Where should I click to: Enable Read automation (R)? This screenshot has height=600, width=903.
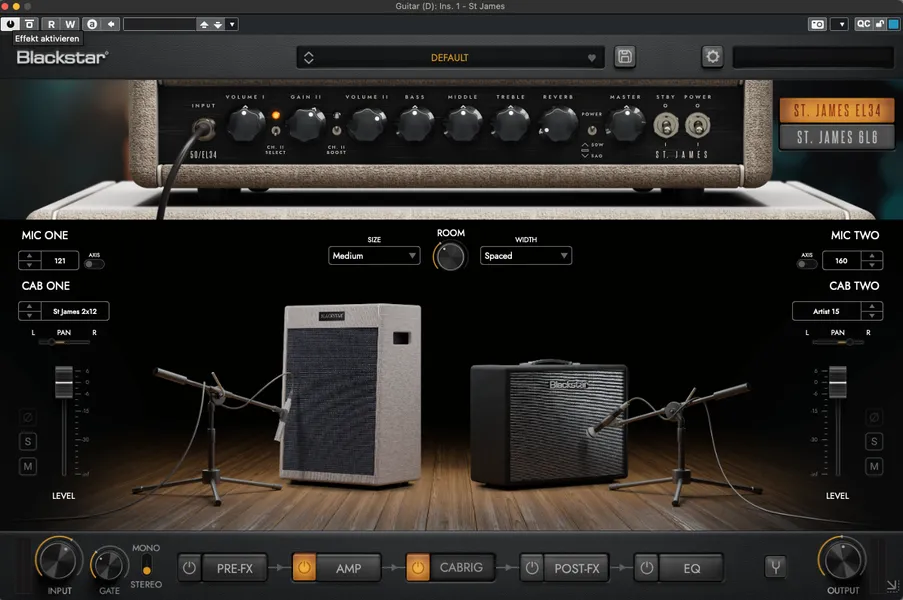(51, 24)
